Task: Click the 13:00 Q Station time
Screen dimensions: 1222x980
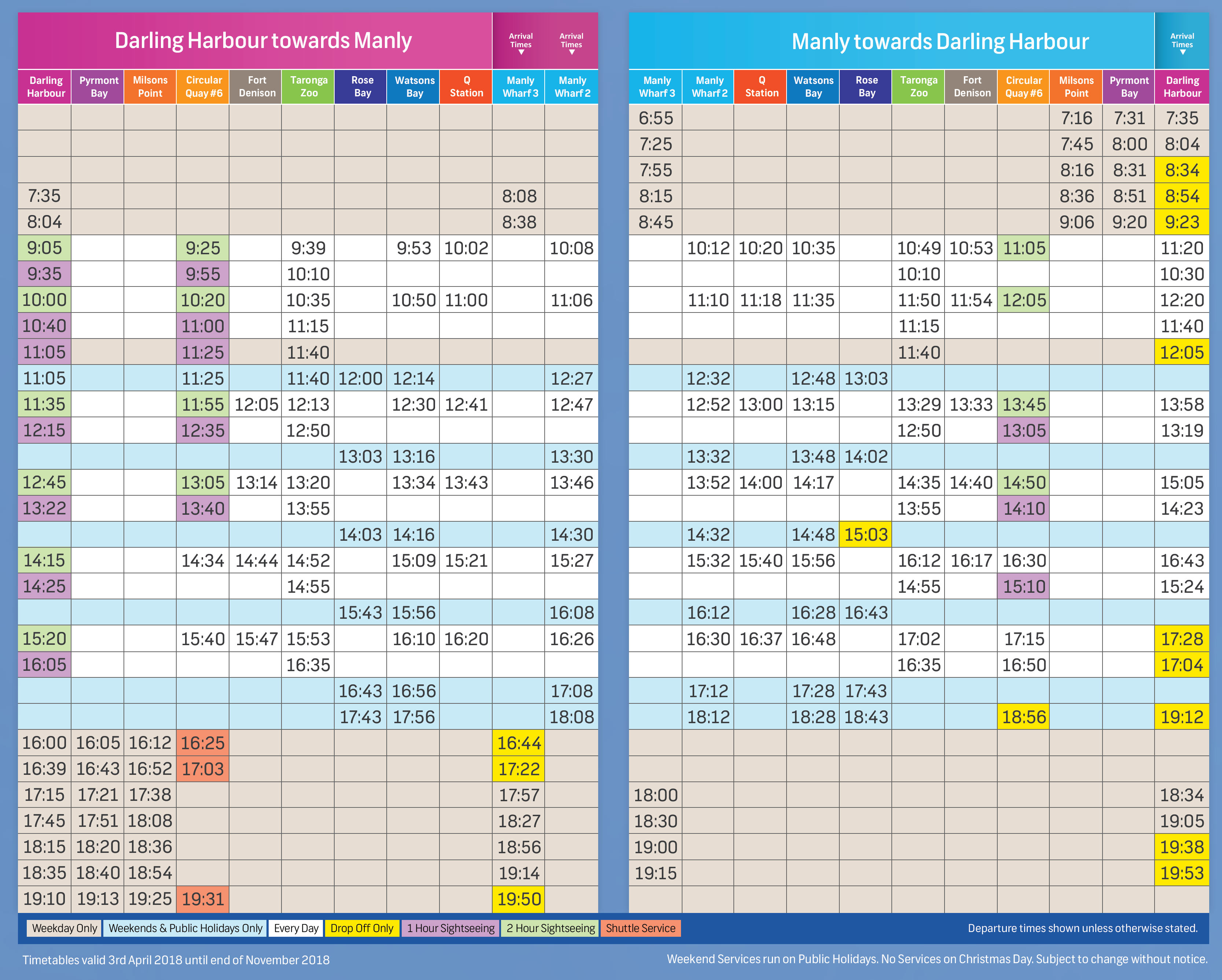Action: coord(761,404)
